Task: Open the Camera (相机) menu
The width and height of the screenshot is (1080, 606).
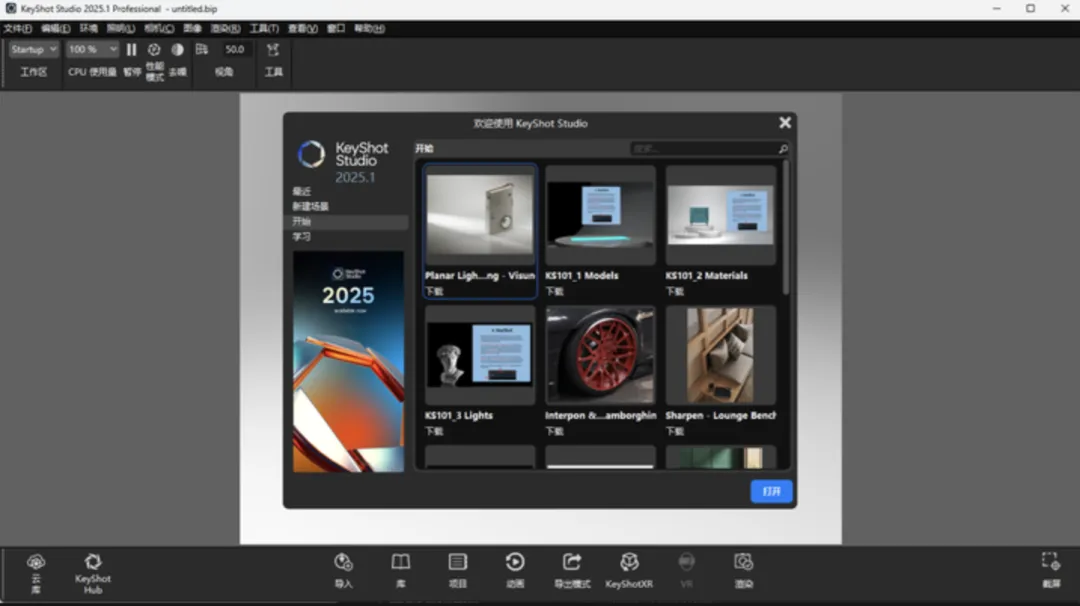Action: pos(159,28)
